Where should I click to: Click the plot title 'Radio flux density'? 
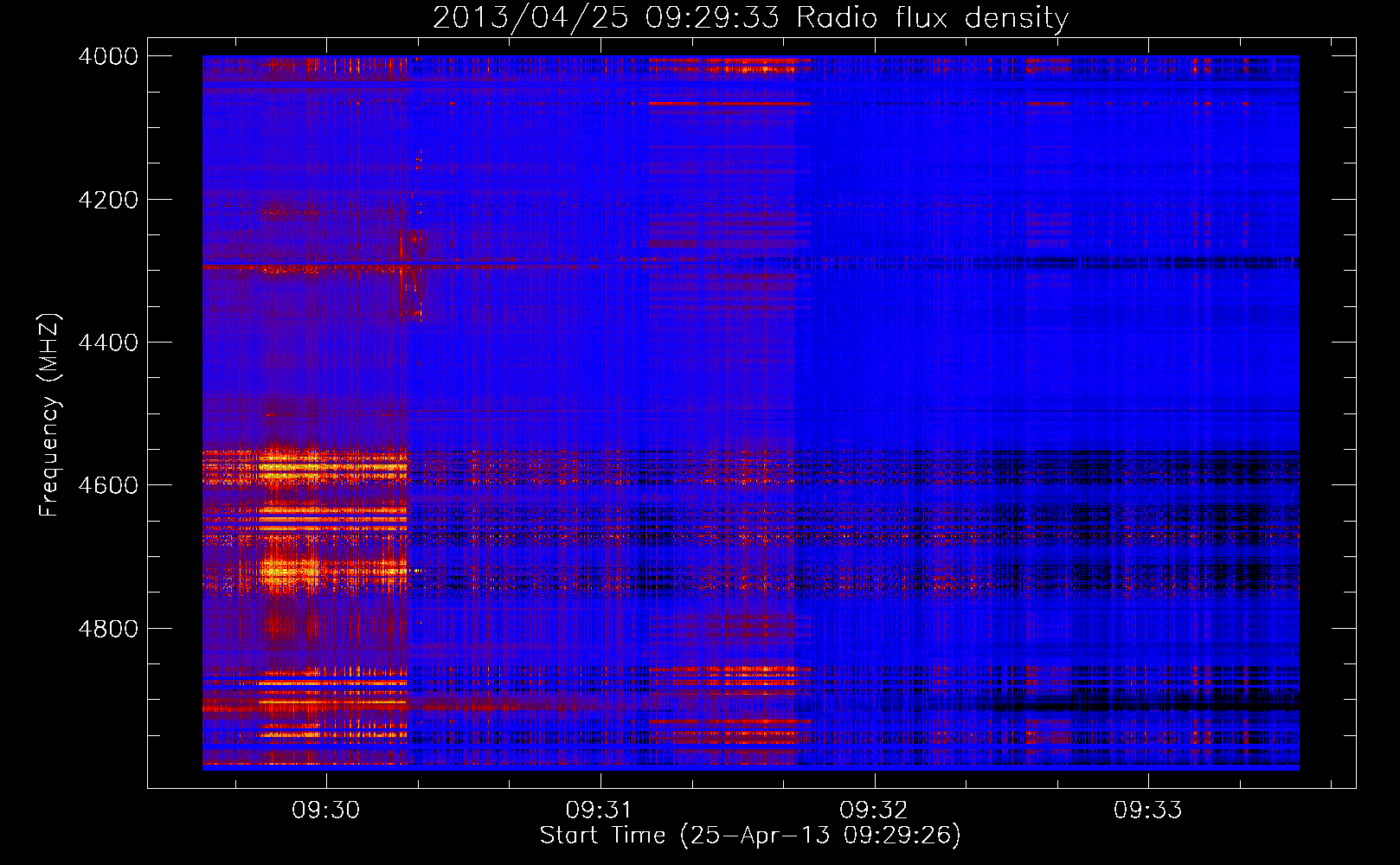point(933,17)
